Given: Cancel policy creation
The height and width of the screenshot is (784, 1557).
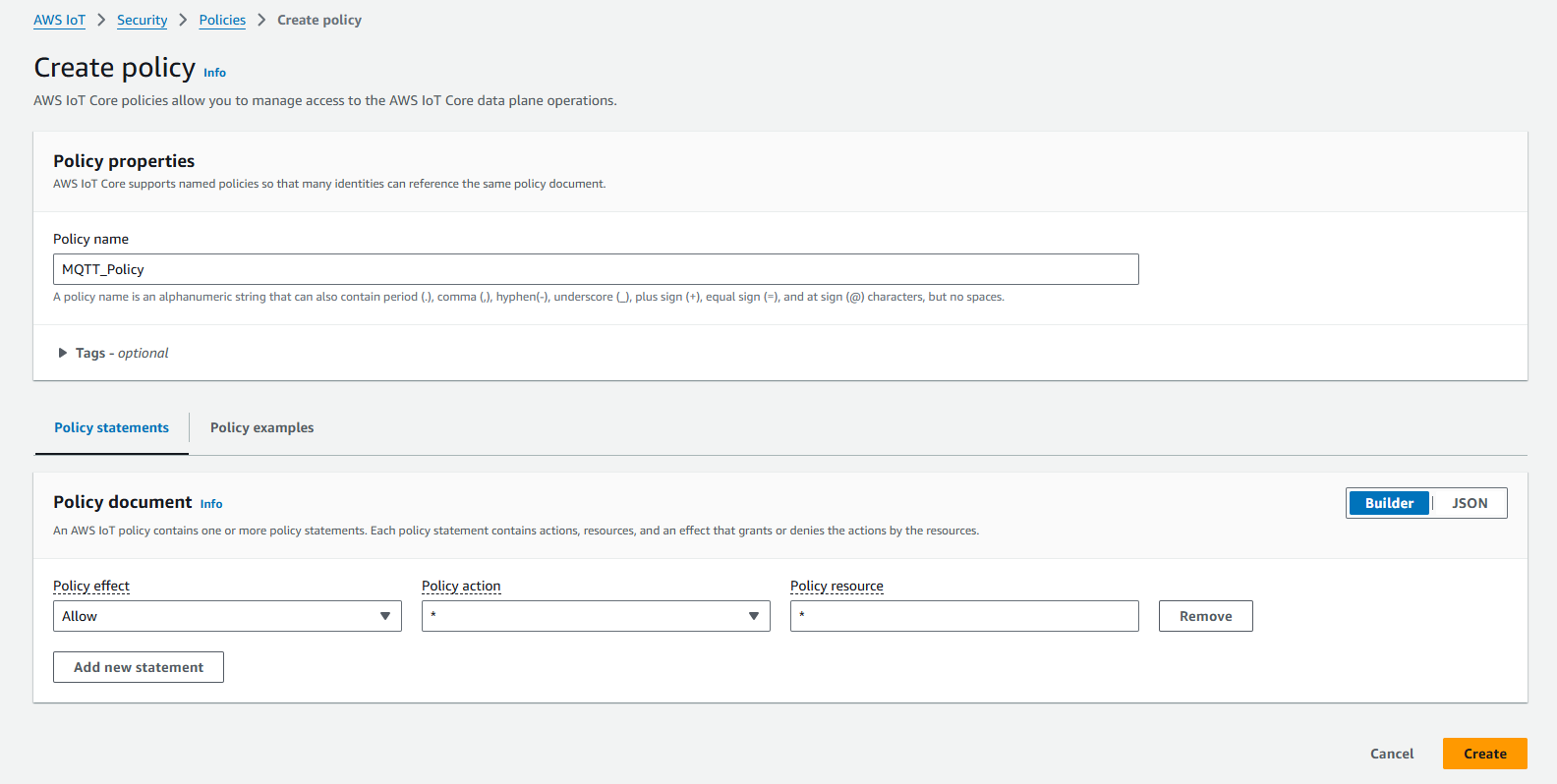Looking at the screenshot, I should coord(1391,754).
